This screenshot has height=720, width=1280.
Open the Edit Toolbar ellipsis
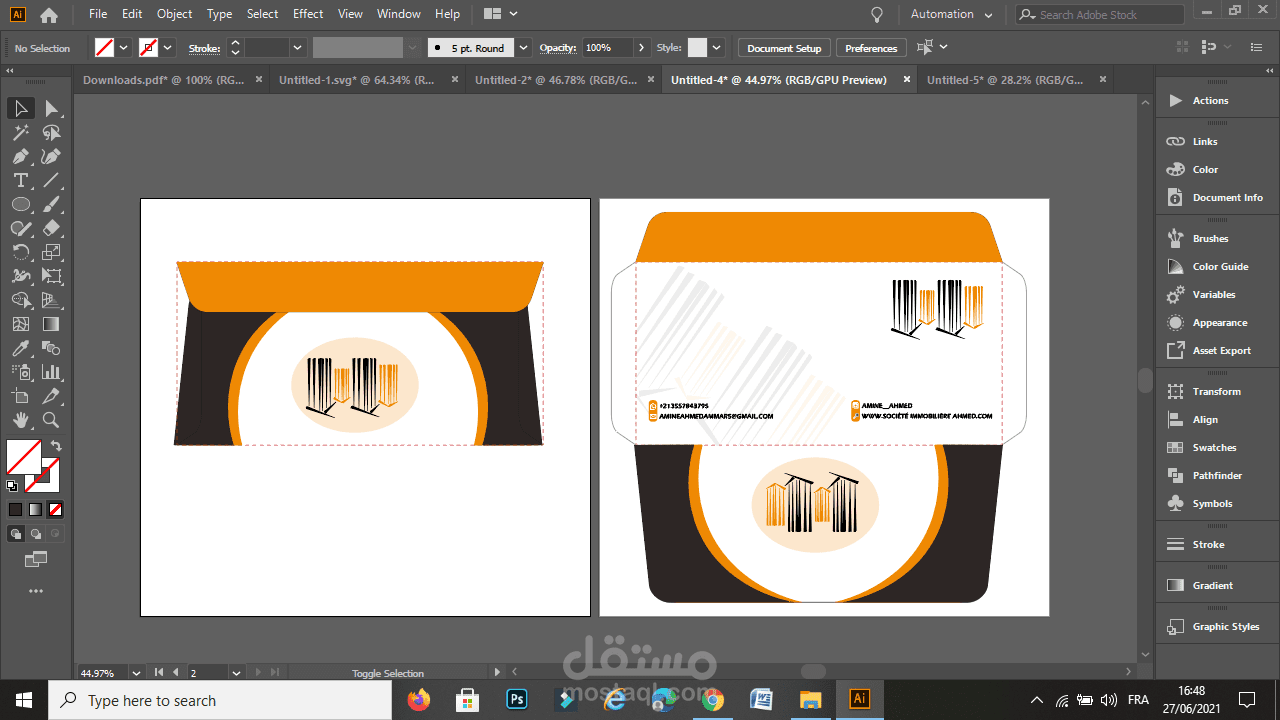click(x=36, y=591)
